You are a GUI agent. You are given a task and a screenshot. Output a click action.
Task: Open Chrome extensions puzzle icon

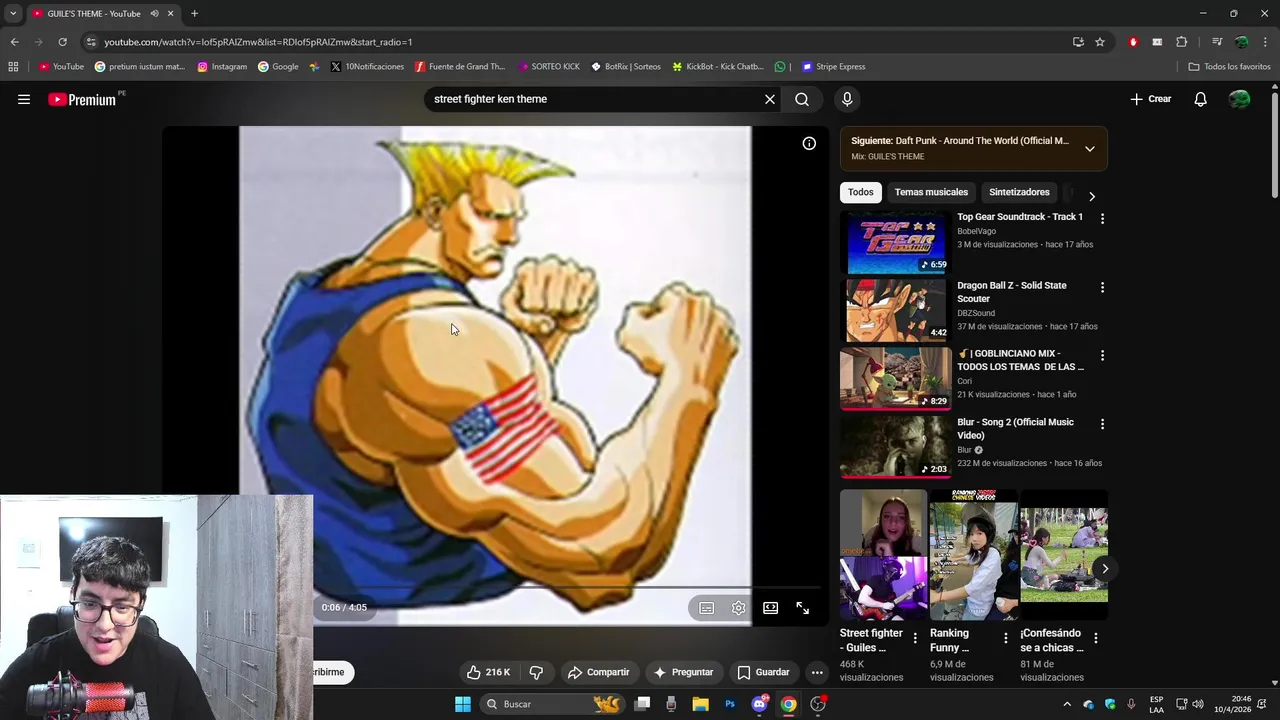tap(1182, 42)
